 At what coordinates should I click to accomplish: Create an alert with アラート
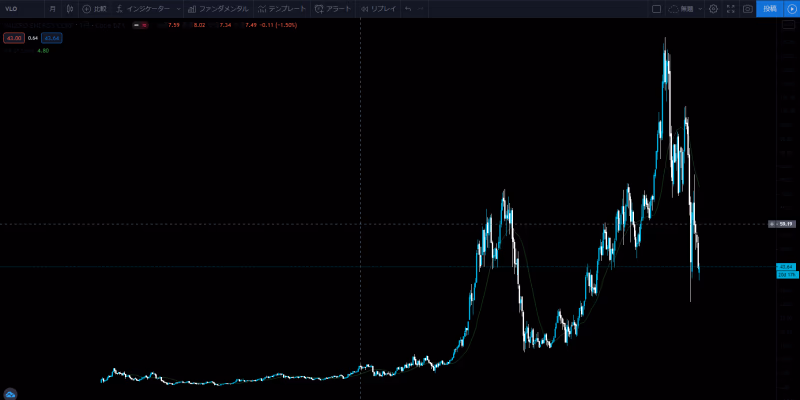332,8
